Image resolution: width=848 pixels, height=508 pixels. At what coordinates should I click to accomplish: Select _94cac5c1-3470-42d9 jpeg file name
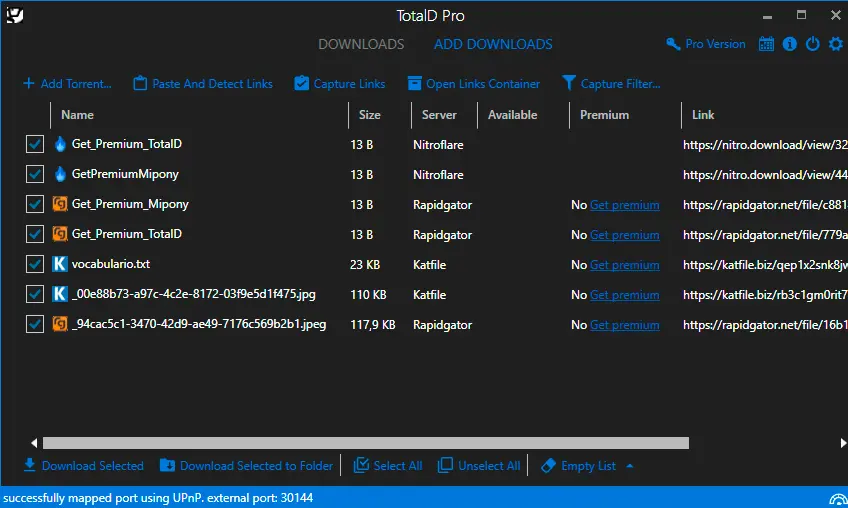click(x=199, y=324)
